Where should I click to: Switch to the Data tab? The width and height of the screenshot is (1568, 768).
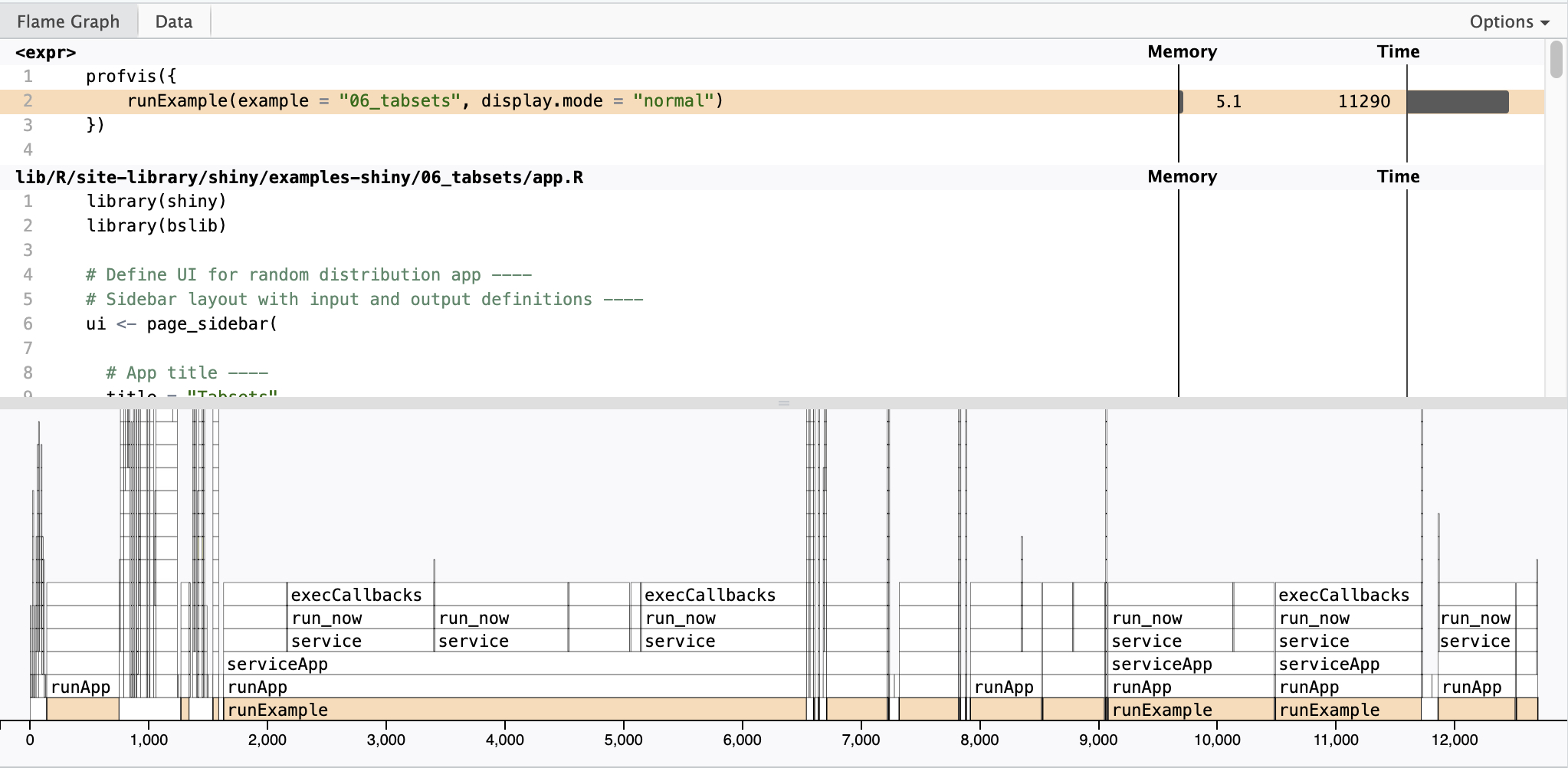click(173, 21)
